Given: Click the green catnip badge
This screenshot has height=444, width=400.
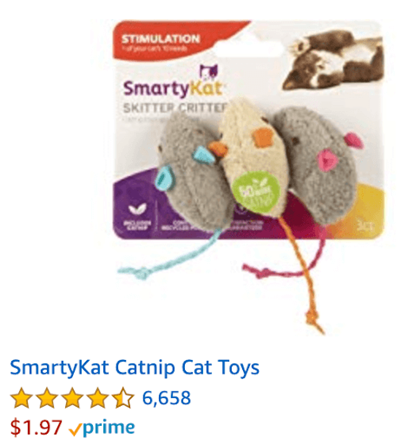Looking at the screenshot, I should tap(257, 192).
